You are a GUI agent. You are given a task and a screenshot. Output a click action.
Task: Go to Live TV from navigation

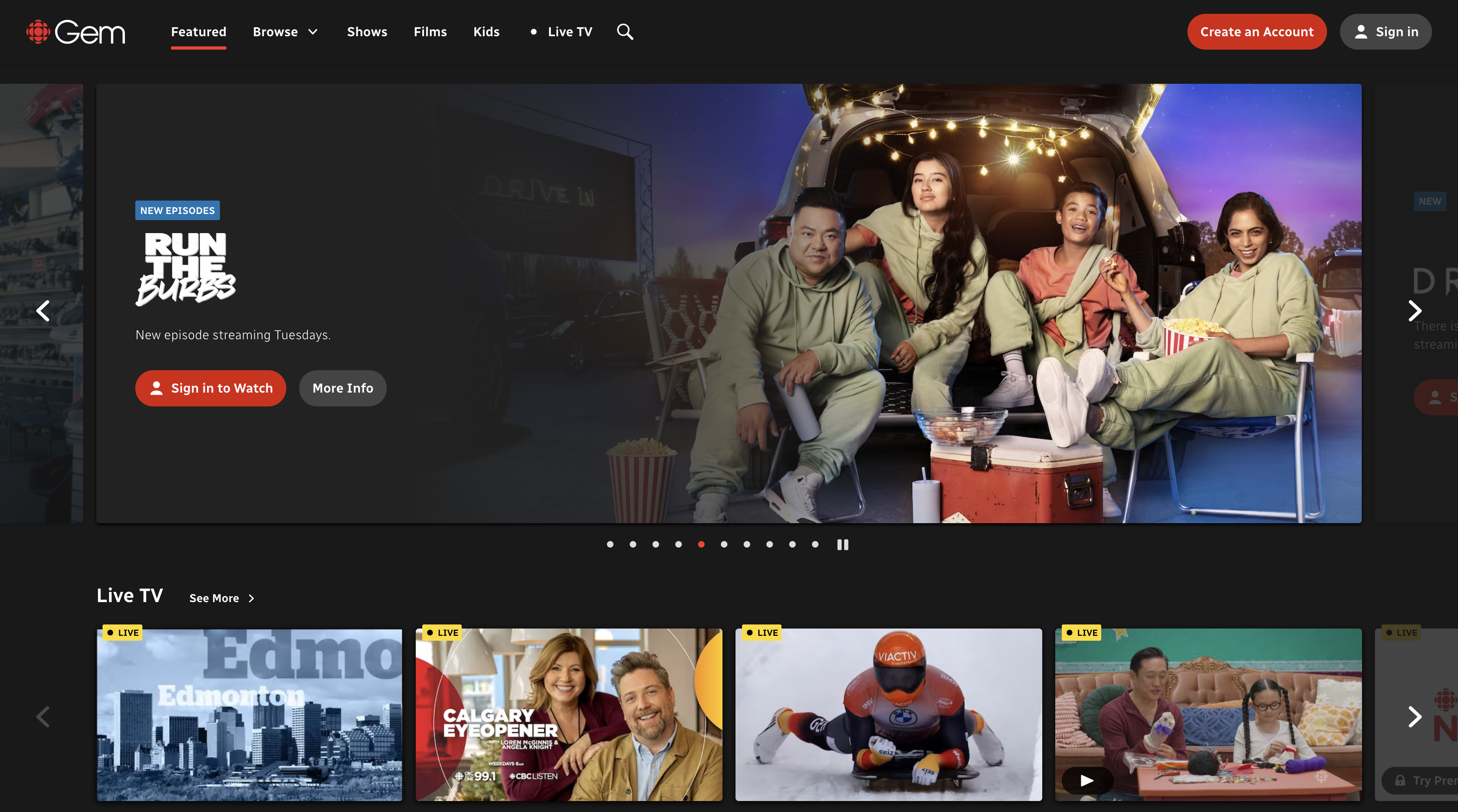(561, 32)
